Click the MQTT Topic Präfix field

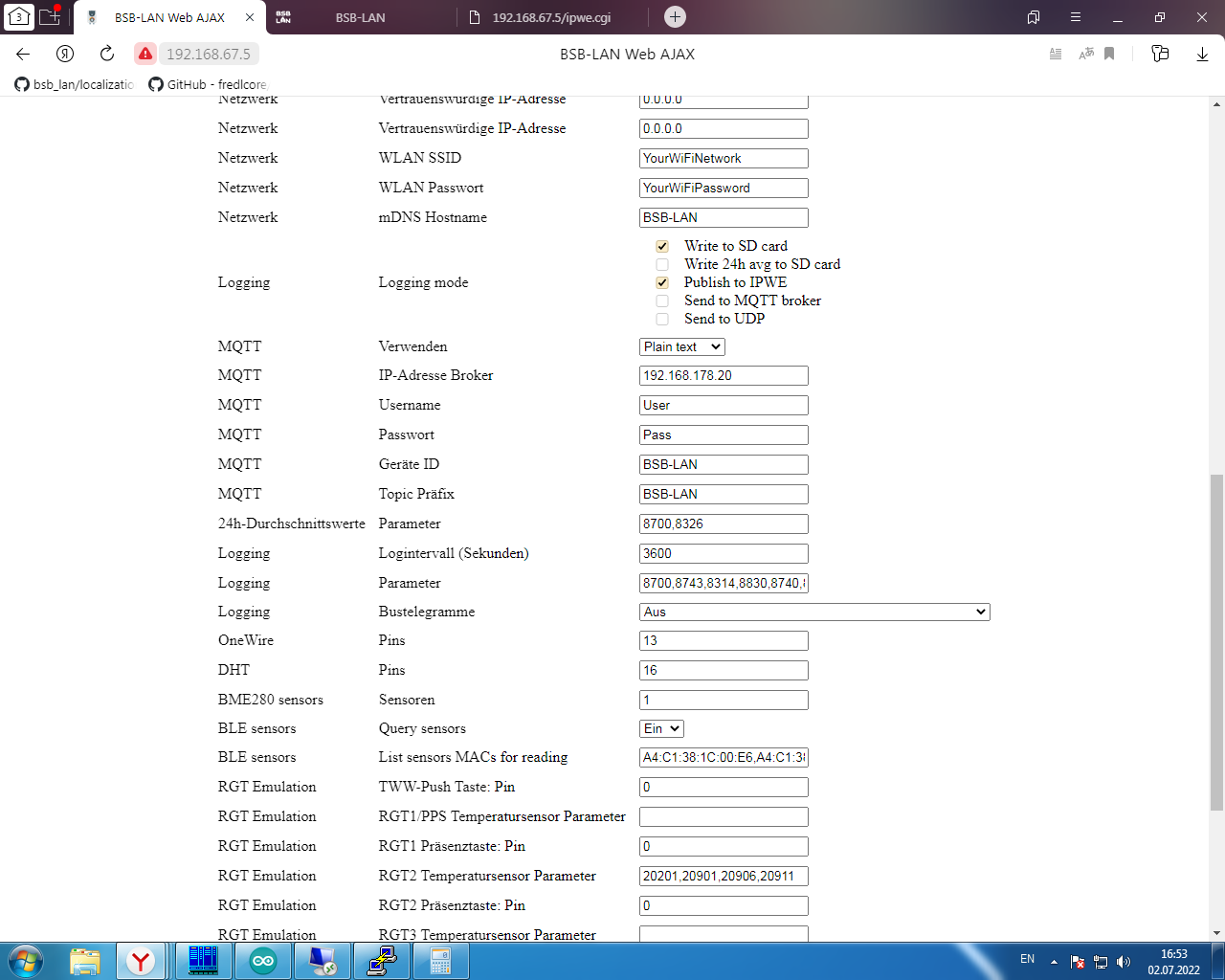pyautogui.click(x=724, y=494)
